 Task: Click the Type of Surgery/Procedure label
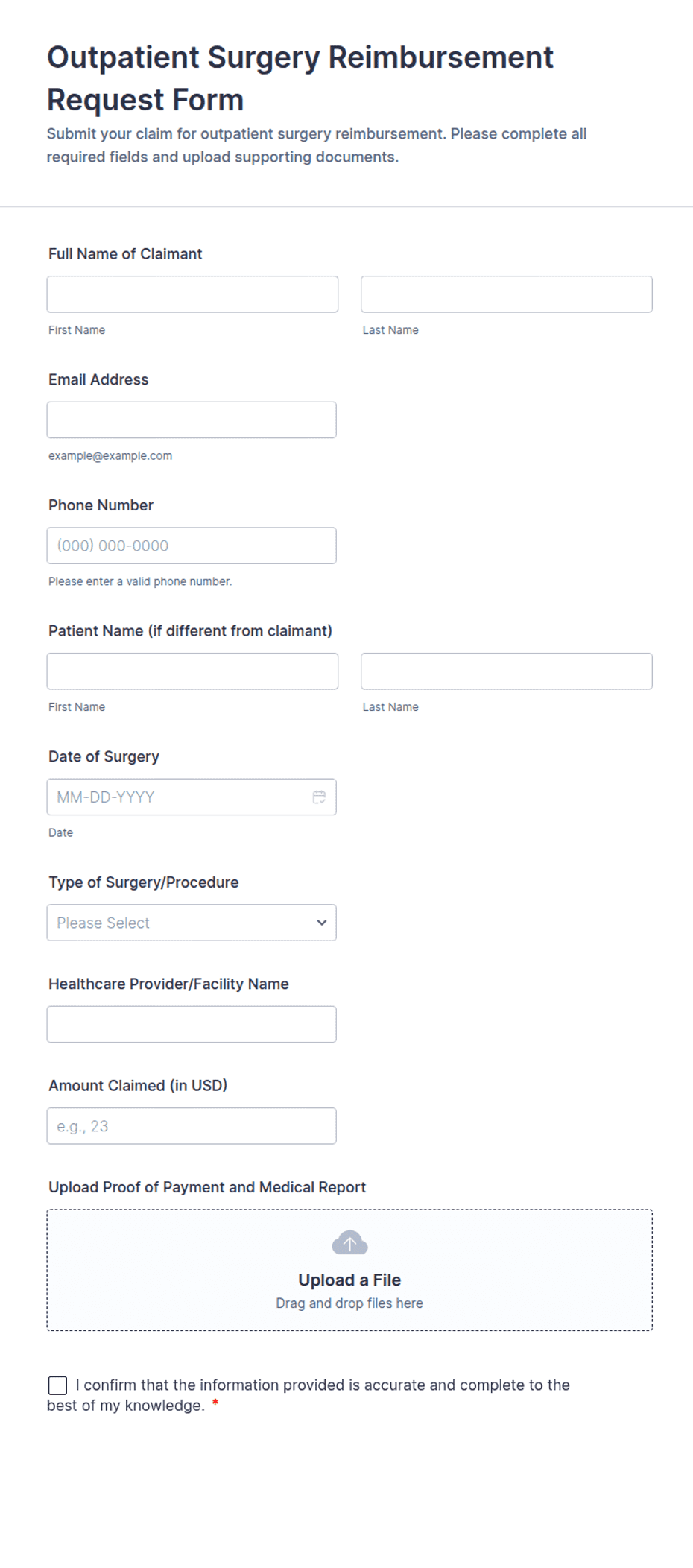pyautogui.click(x=143, y=882)
